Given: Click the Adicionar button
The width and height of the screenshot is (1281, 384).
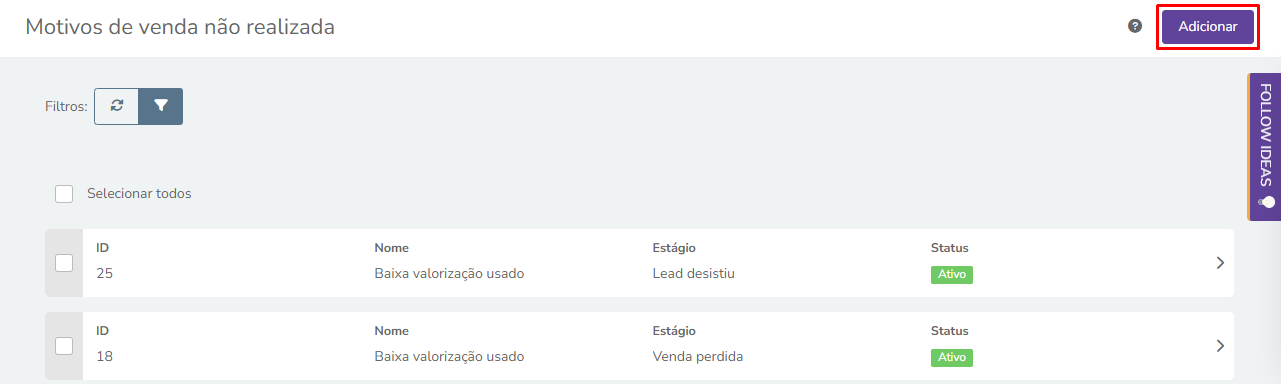Looking at the screenshot, I should coord(1208,27).
